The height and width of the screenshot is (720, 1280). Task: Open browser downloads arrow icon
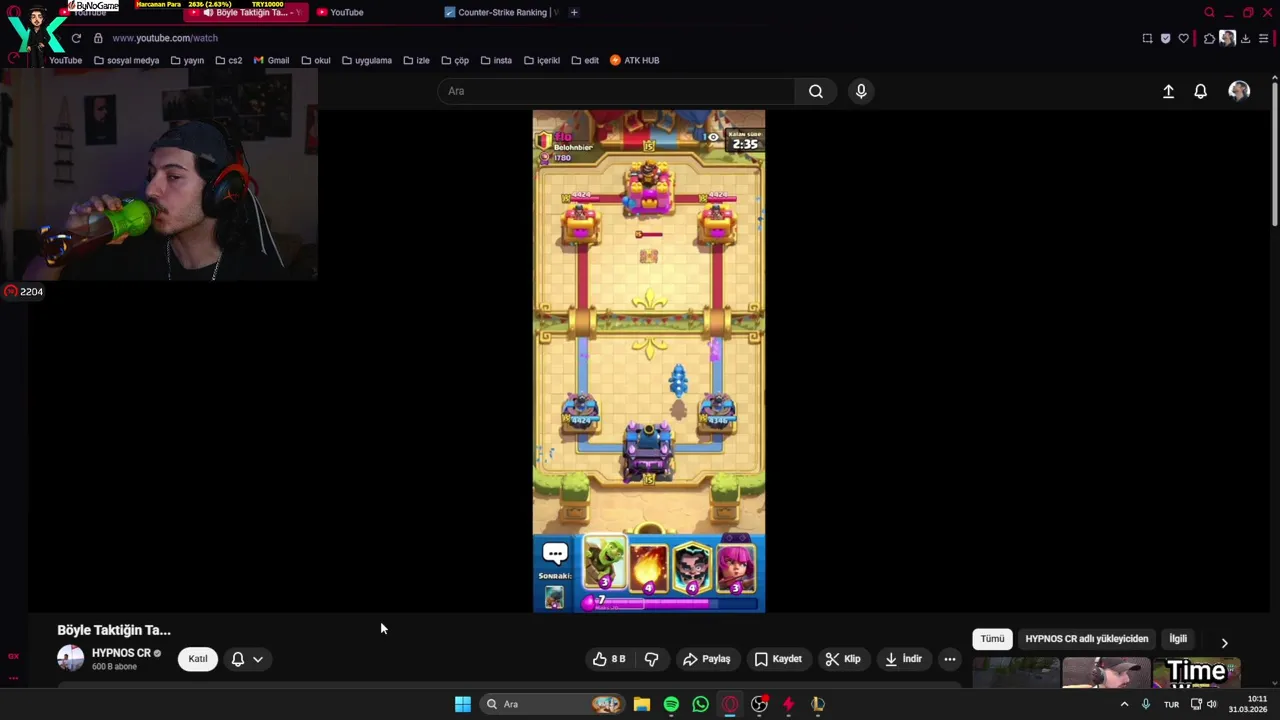pos(1245,38)
